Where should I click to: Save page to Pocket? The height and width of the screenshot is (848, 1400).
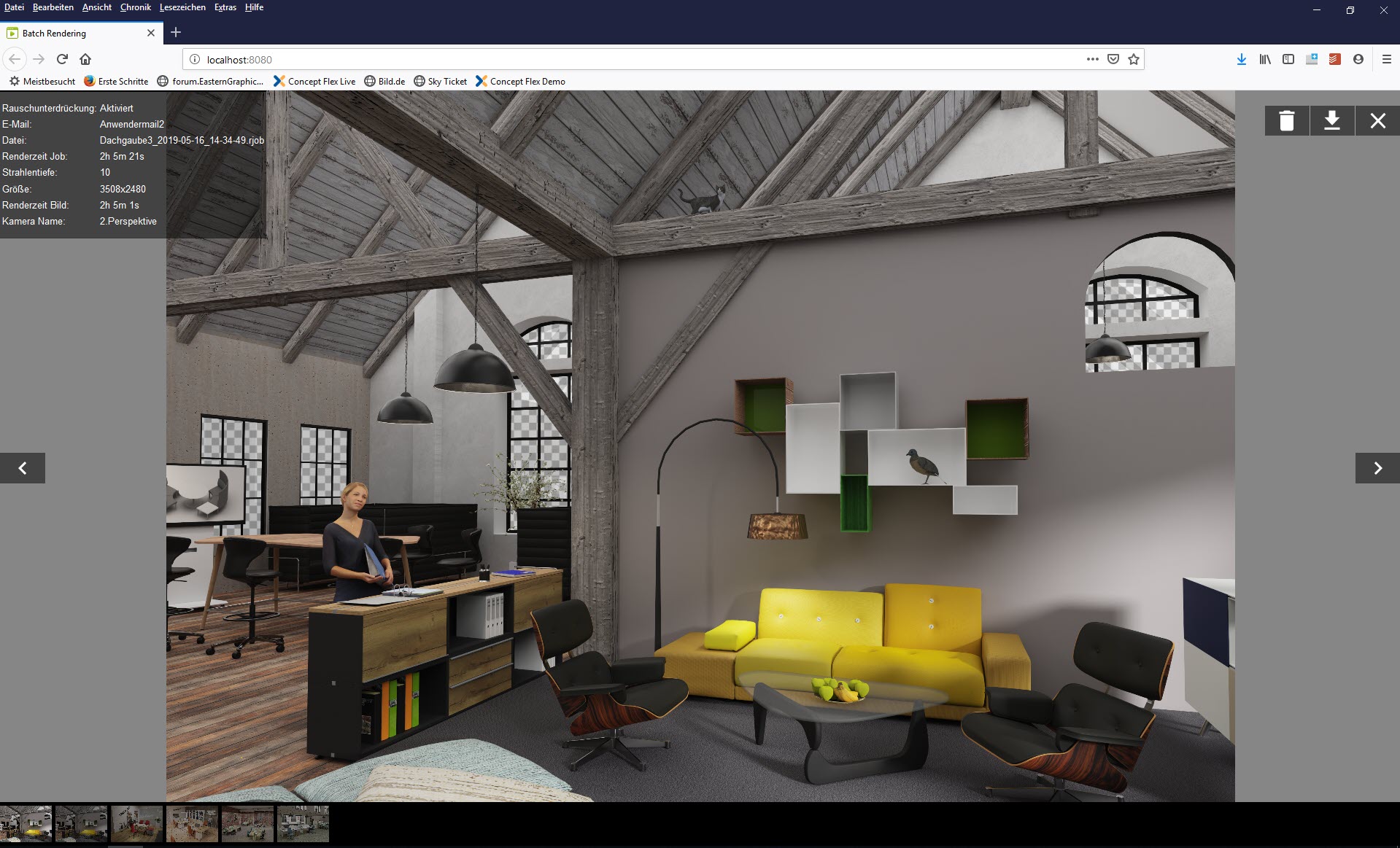point(1113,59)
